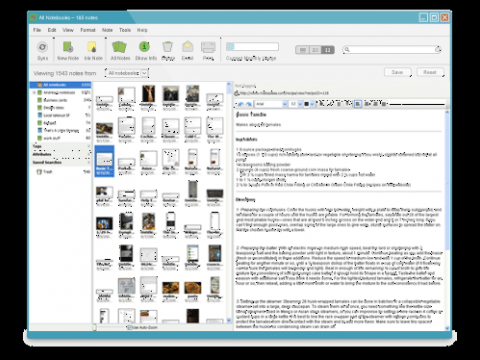
Task: Open the font color dropdown arrow
Action: [x=312, y=104]
